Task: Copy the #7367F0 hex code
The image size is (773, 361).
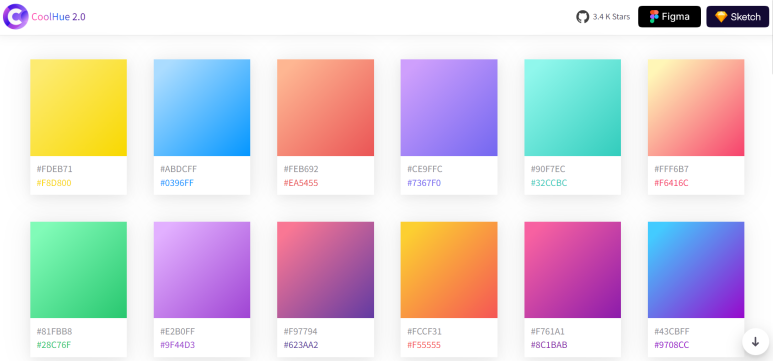Action: pyautogui.click(x=424, y=183)
